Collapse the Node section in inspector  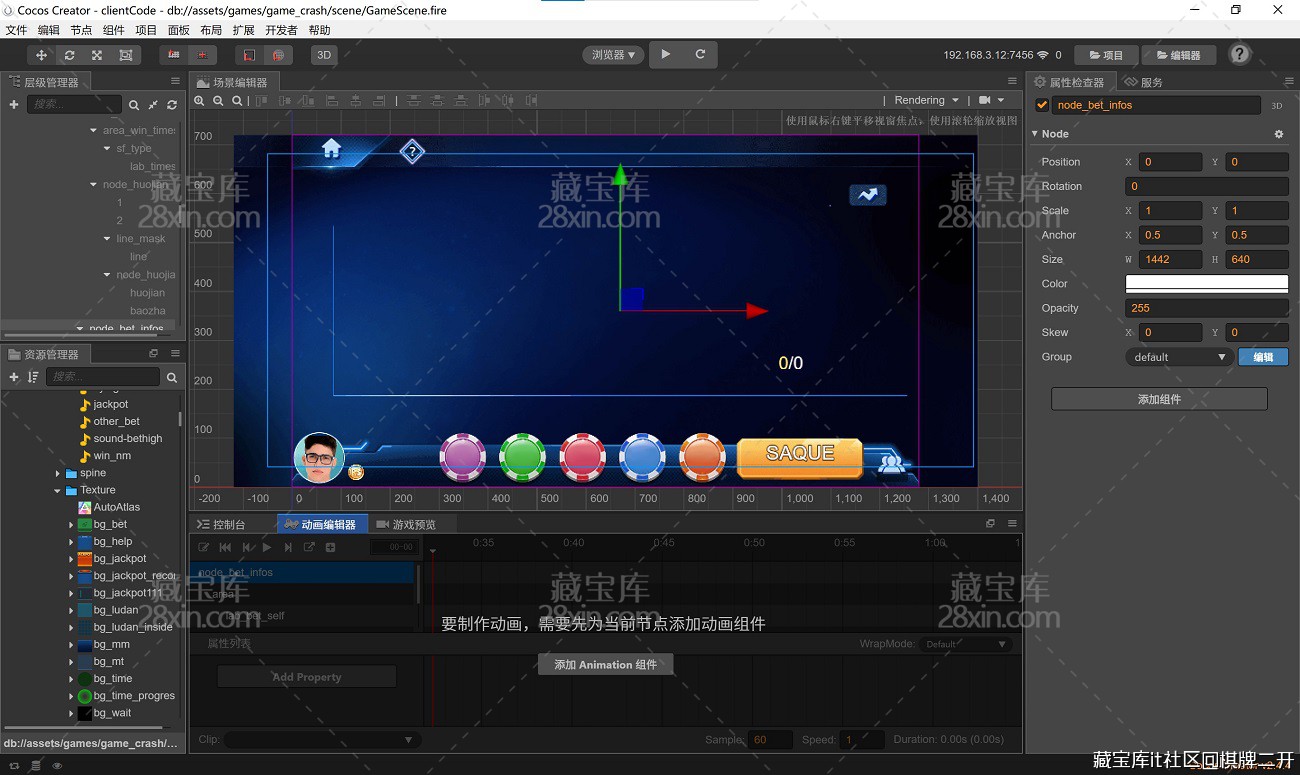(1035, 133)
